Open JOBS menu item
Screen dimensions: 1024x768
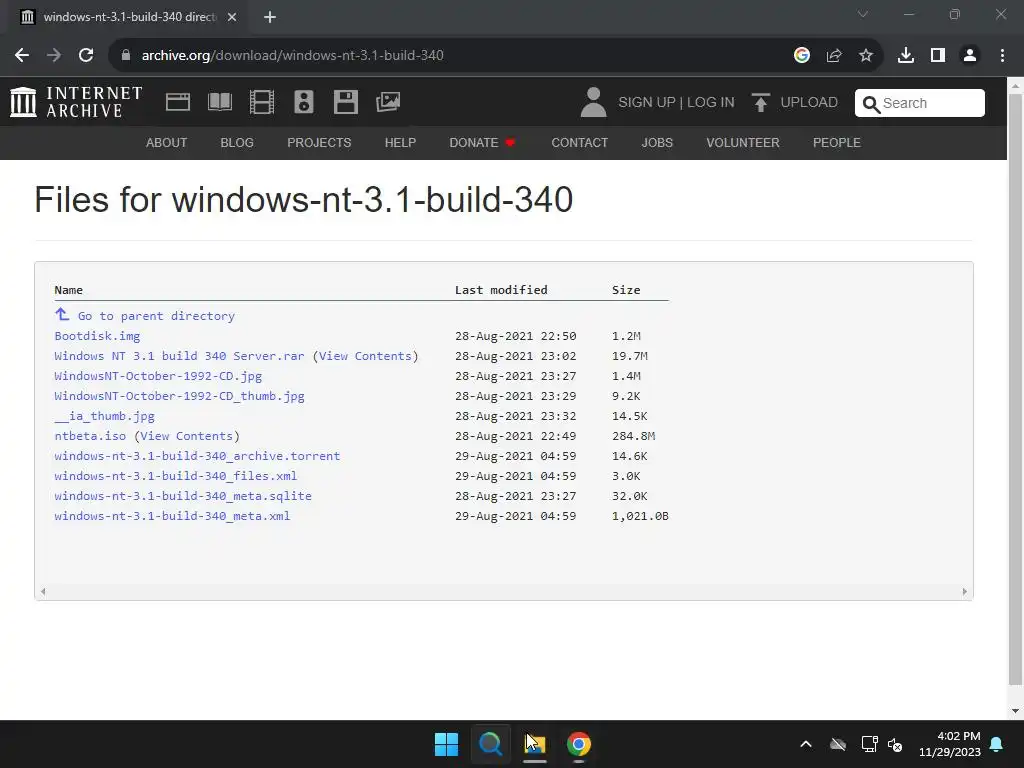pyautogui.click(x=657, y=142)
